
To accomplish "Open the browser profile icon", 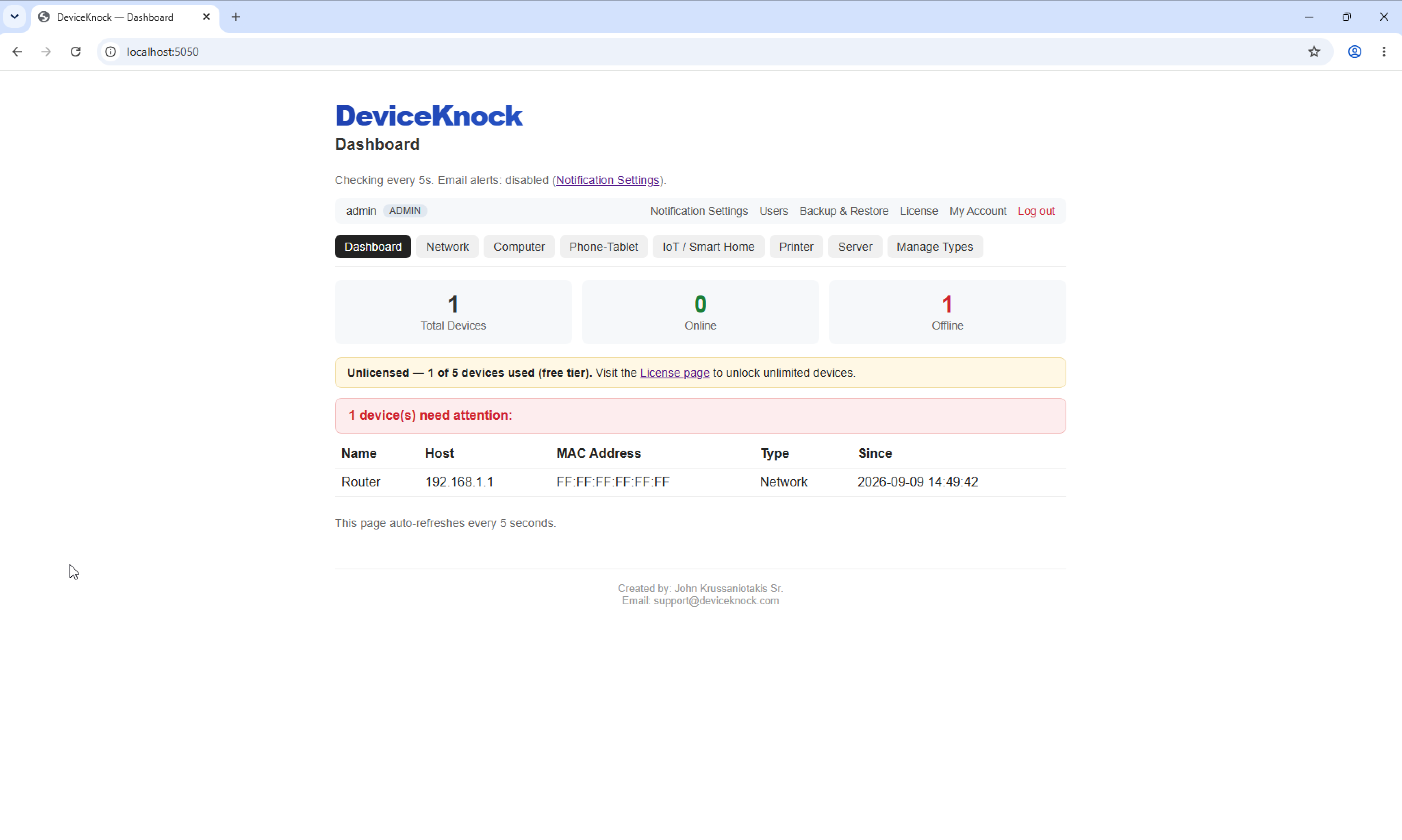I will 1354,52.
